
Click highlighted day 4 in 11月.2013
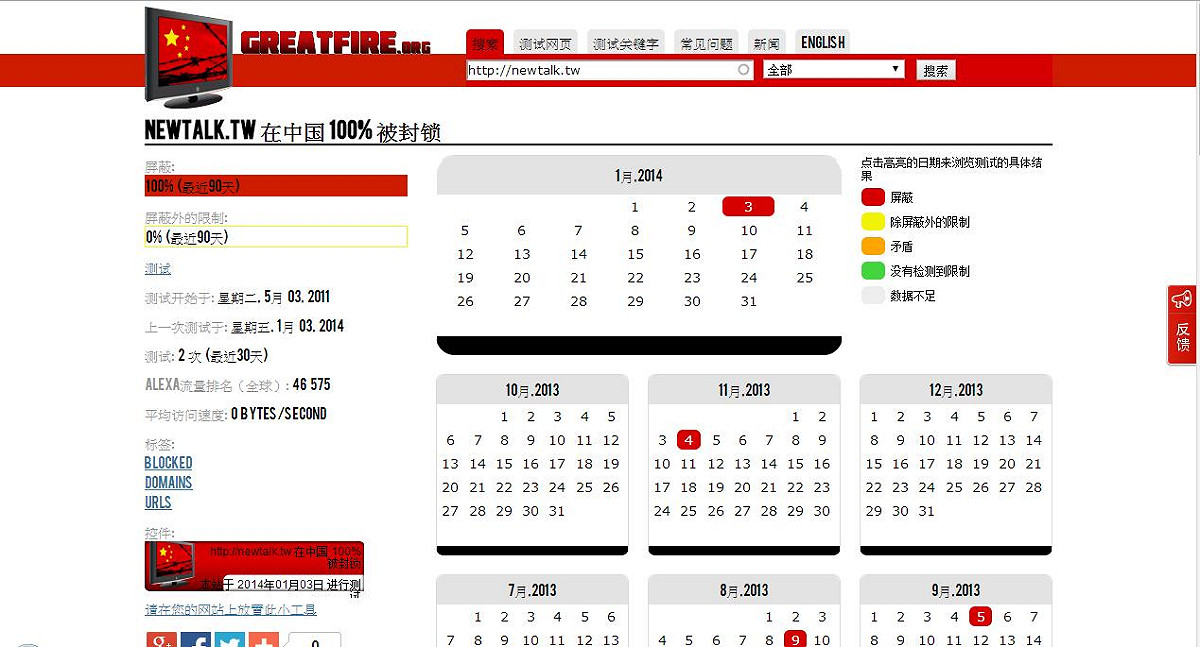(x=688, y=440)
